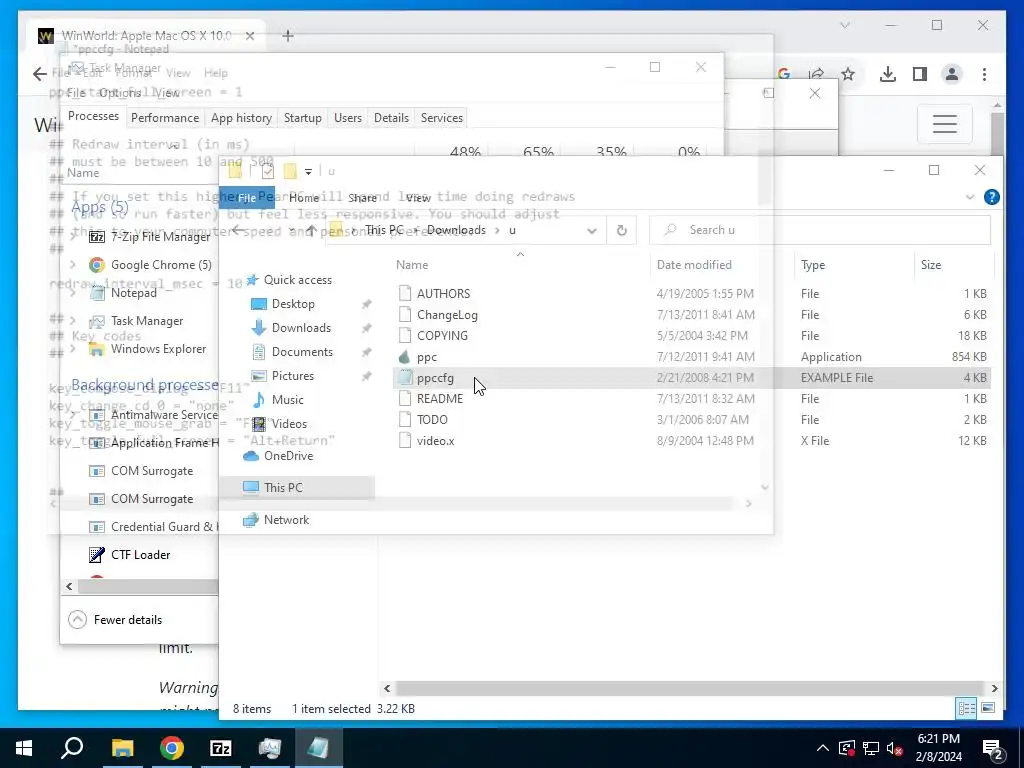Refresh the Explorer folder view

click(622, 230)
